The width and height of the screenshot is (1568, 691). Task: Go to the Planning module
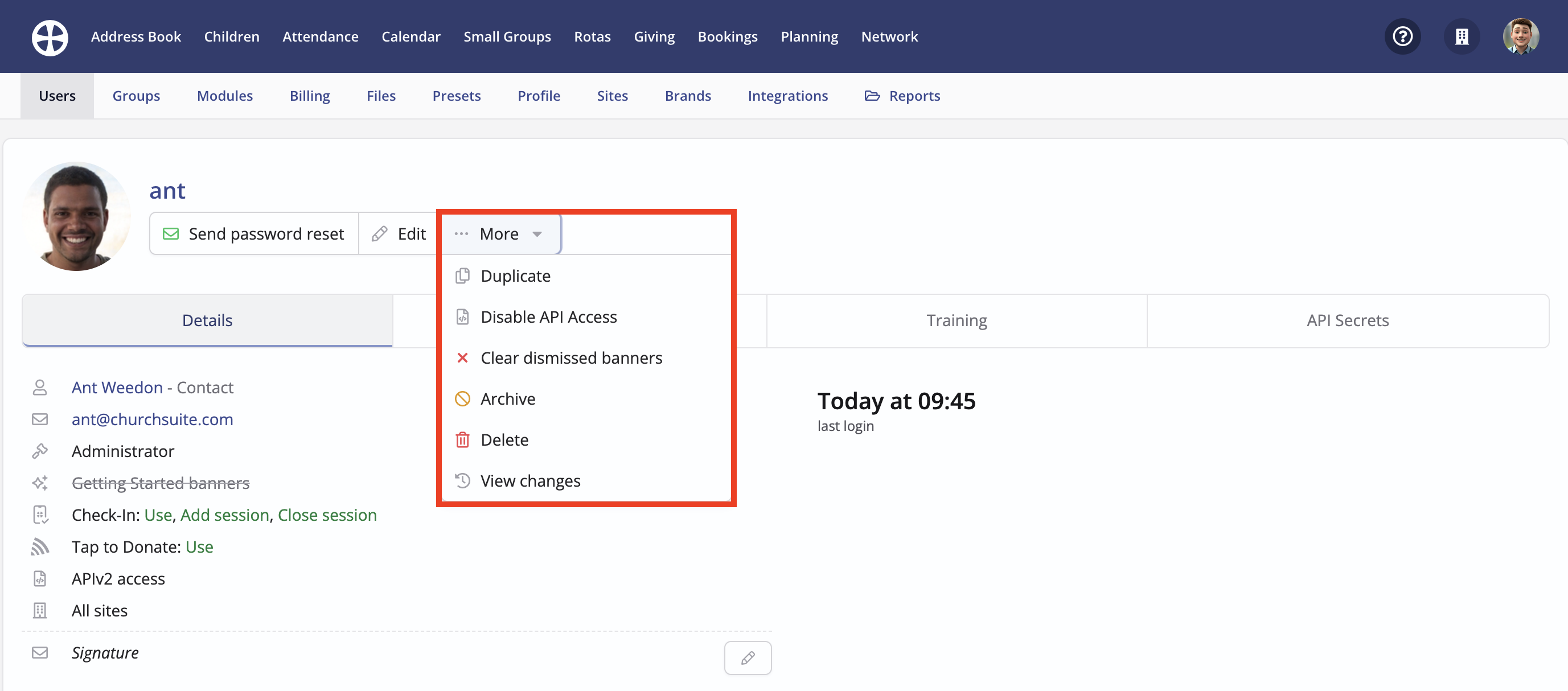(810, 36)
